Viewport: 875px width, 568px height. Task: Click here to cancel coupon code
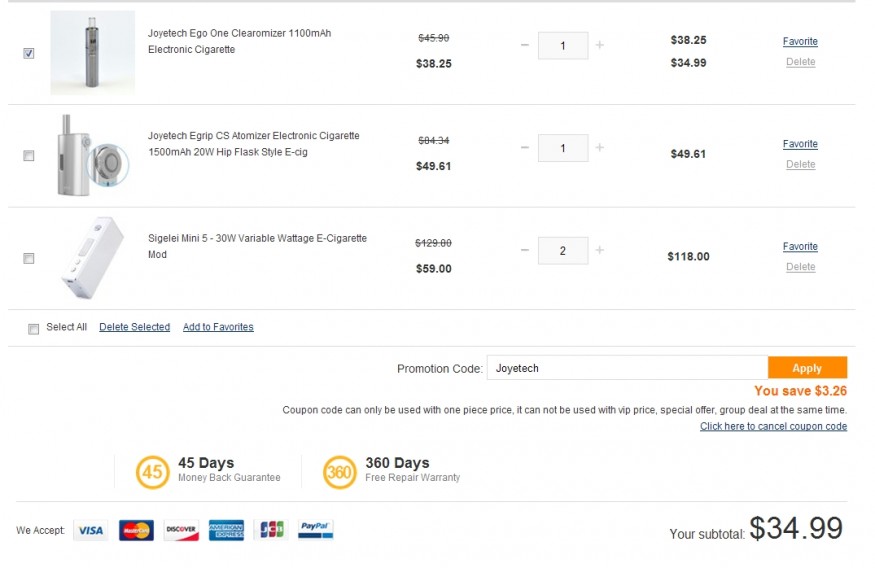(773, 426)
